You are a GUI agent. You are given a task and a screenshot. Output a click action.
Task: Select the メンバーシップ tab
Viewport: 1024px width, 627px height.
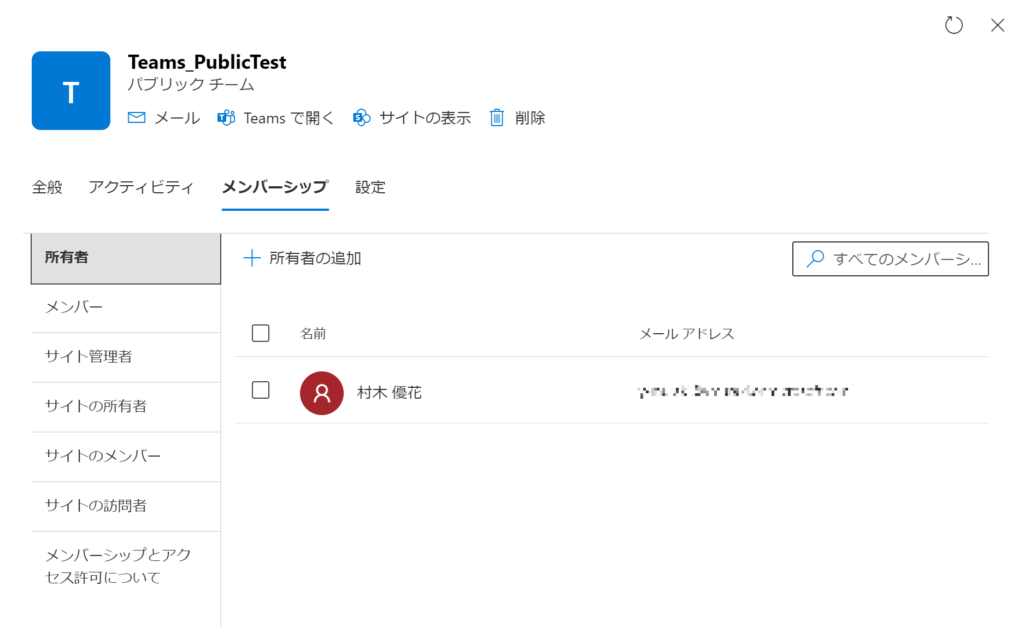click(275, 187)
